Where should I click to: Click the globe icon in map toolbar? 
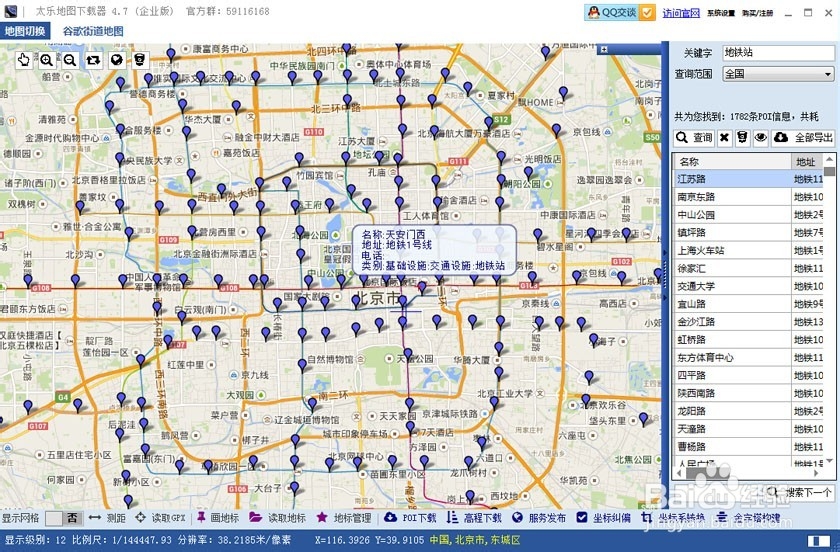116,59
